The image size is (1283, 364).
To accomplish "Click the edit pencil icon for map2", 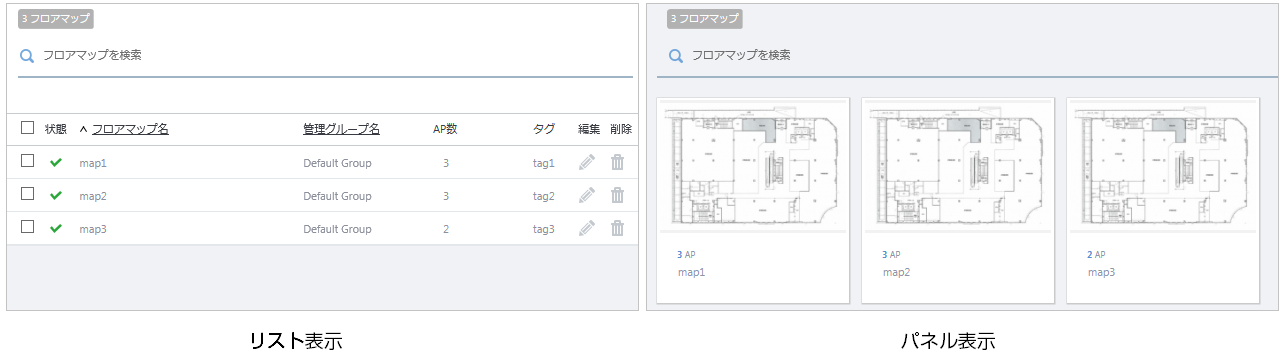I will pos(587,196).
